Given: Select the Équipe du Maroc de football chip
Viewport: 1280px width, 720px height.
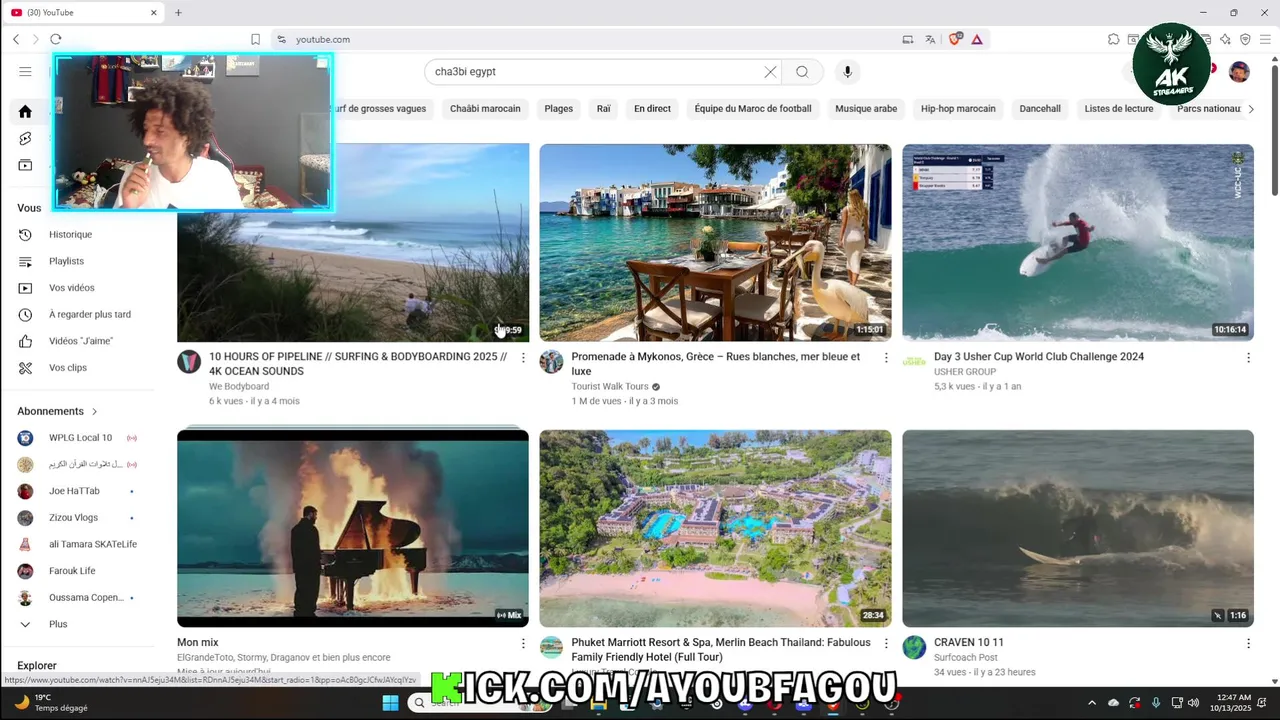Looking at the screenshot, I should pos(753,108).
